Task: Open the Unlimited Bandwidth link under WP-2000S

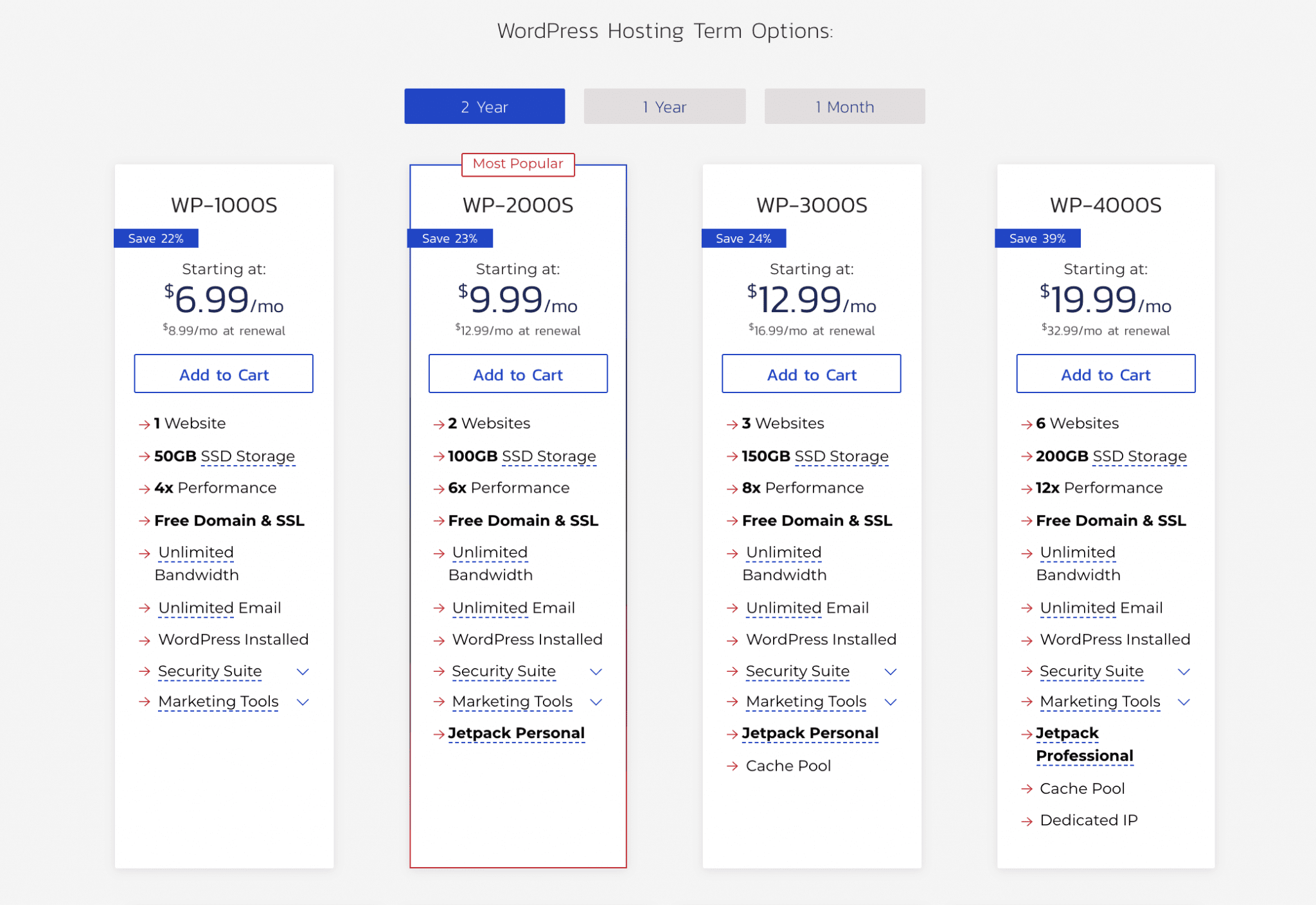Action: pyautogui.click(x=490, y=552)
